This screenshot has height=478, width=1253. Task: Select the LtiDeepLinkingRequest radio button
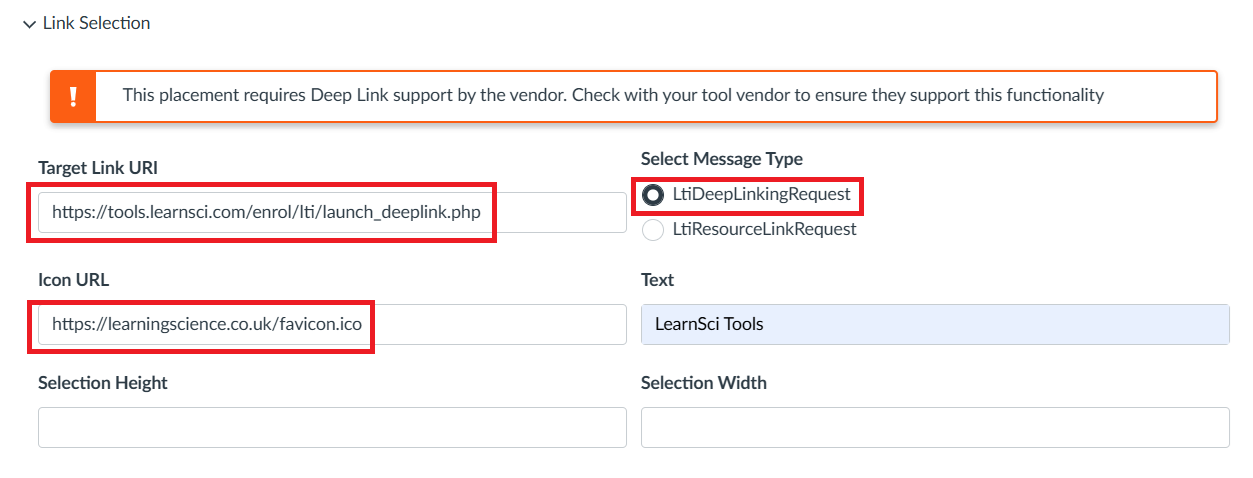[653, 195]
